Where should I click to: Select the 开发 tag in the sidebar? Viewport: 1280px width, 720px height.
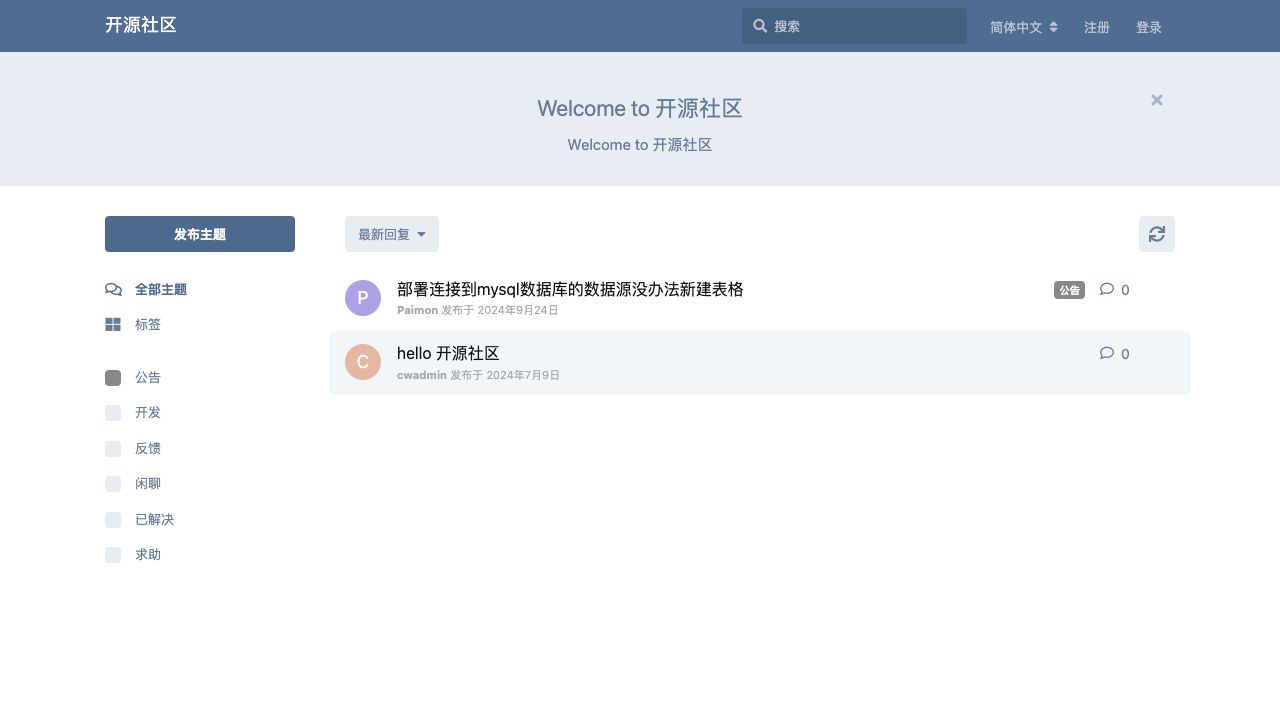(147, 413)
